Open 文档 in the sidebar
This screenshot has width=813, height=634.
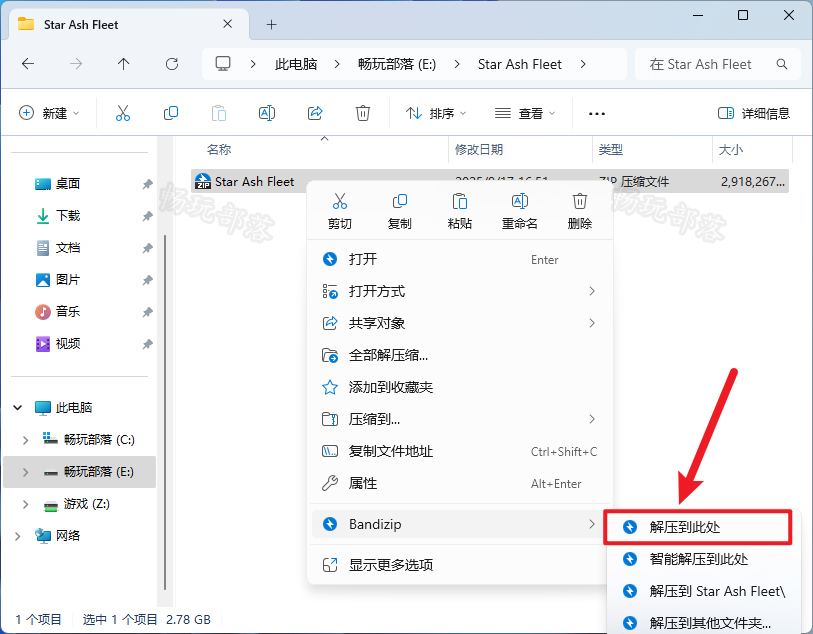67,248
